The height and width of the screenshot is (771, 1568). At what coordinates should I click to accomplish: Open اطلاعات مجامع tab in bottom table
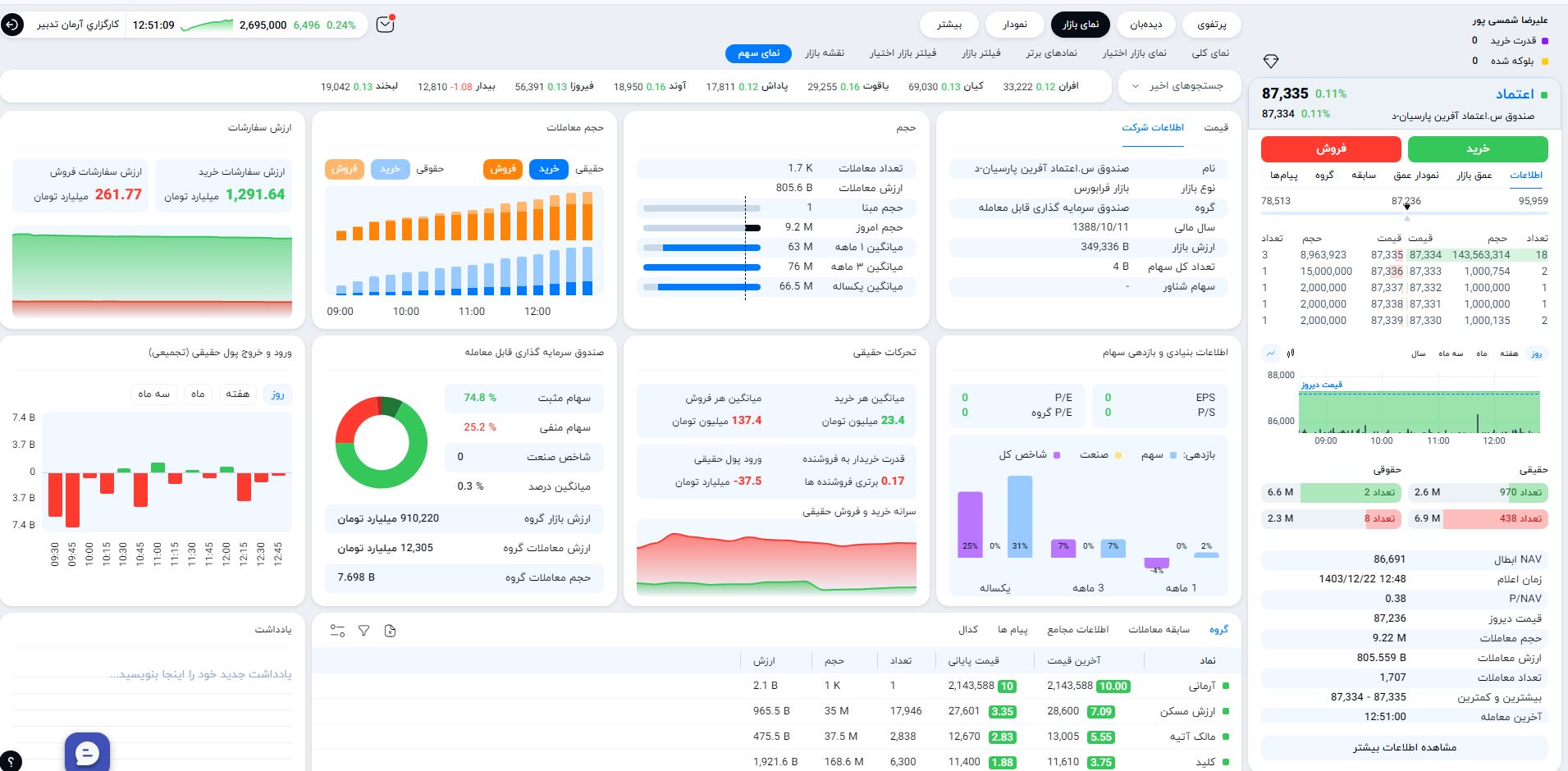click(x=1077, y=630)
